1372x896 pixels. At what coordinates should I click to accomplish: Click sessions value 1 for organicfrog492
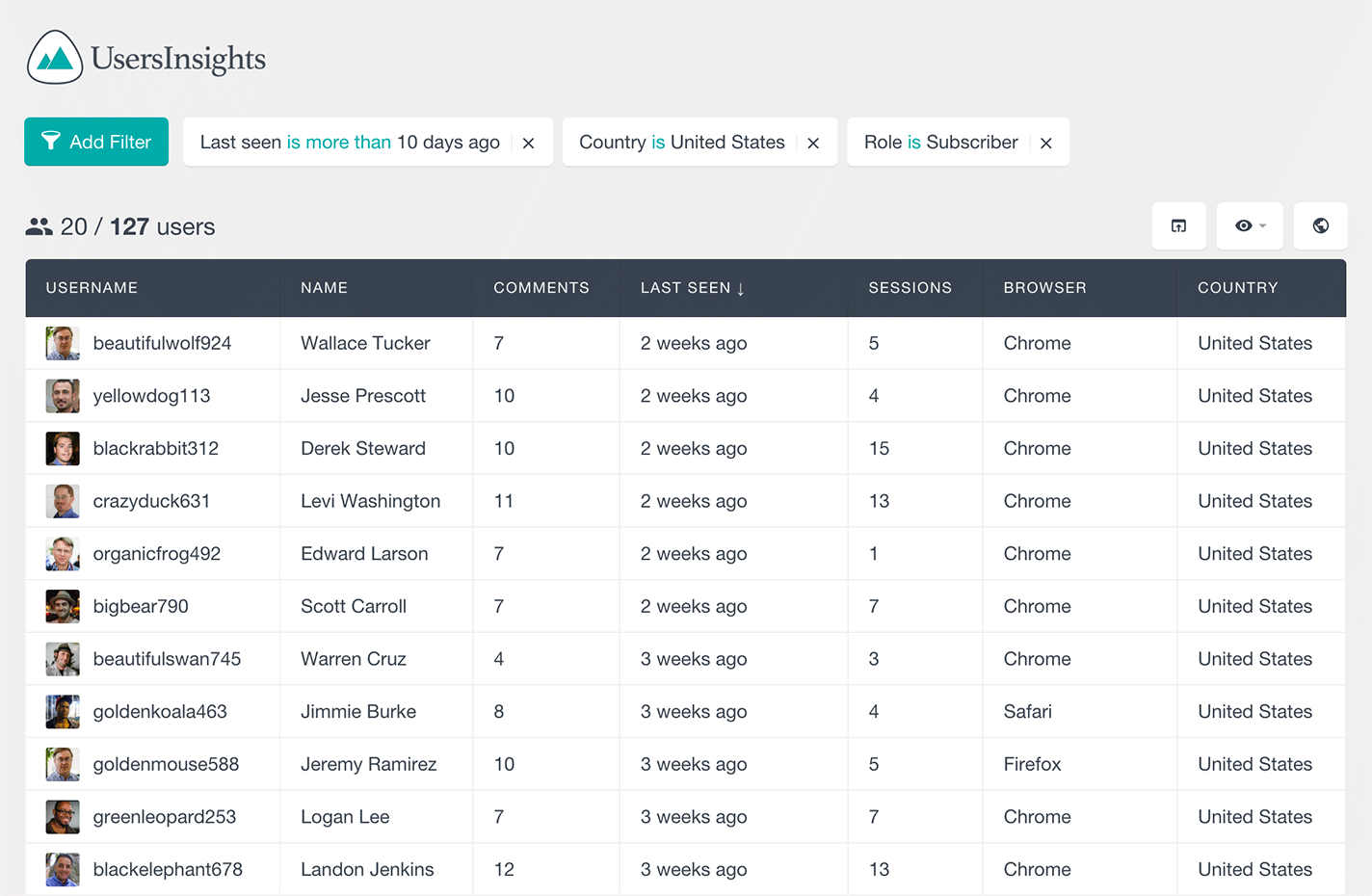(873, 554)
